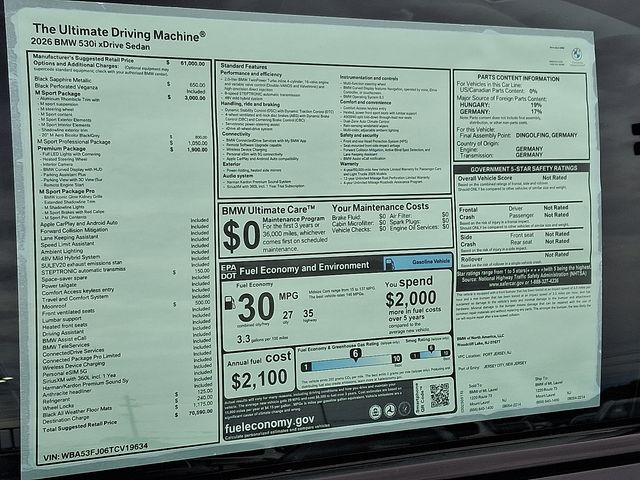This screenshot has height=480, width=640.
Task: Click 'Instrumentation and controls' subheading
Action: (x=369, y=78)
